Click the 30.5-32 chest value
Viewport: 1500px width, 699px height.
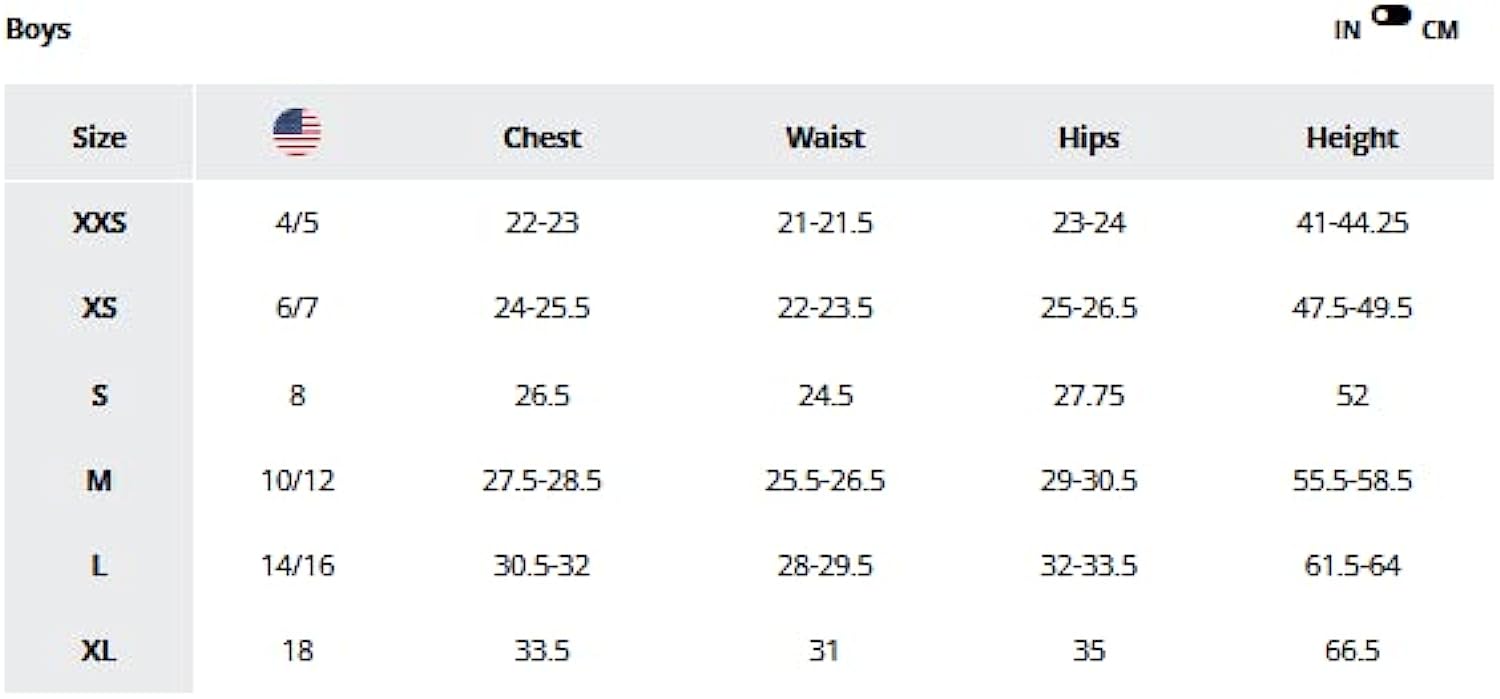[x=542, y=566]
